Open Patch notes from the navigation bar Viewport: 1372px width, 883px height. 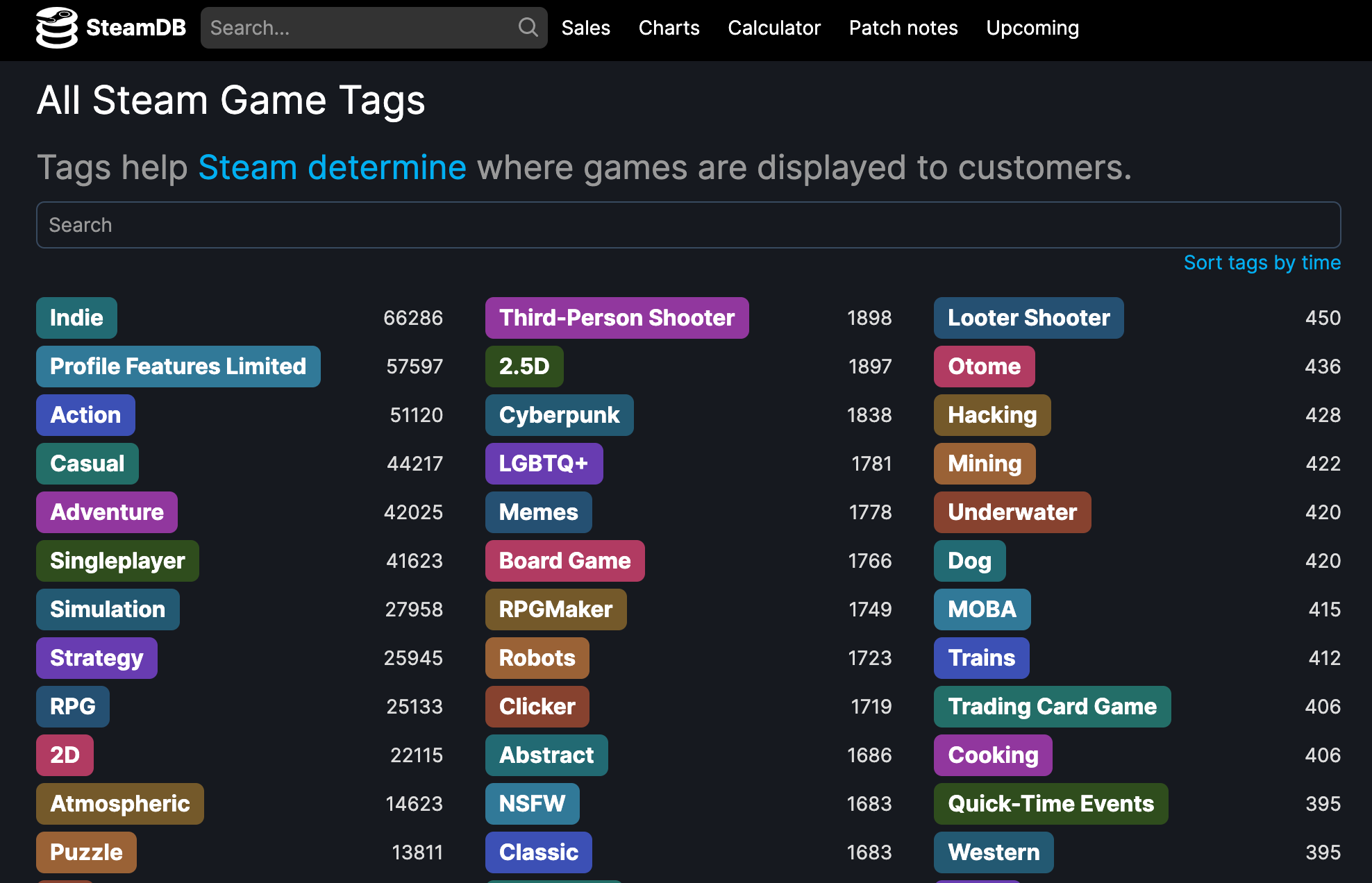point(903,28)
